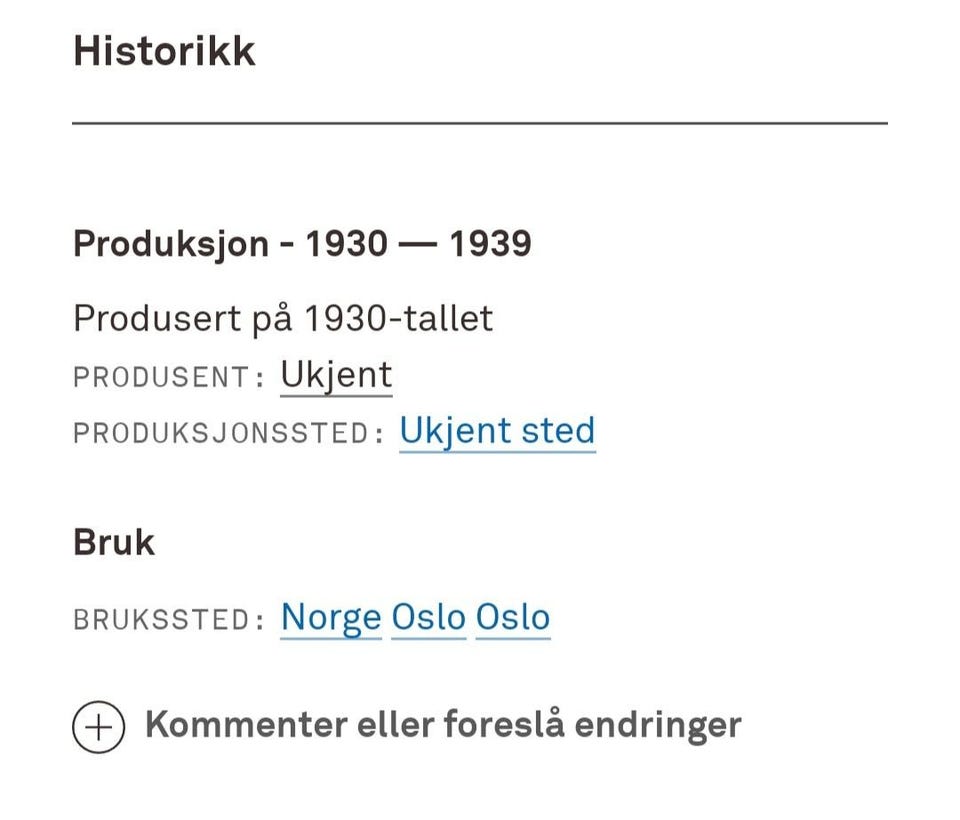The height and width of the screenshot is (820, 960).
Task: Click the first Oslo link
Action: 428,617
